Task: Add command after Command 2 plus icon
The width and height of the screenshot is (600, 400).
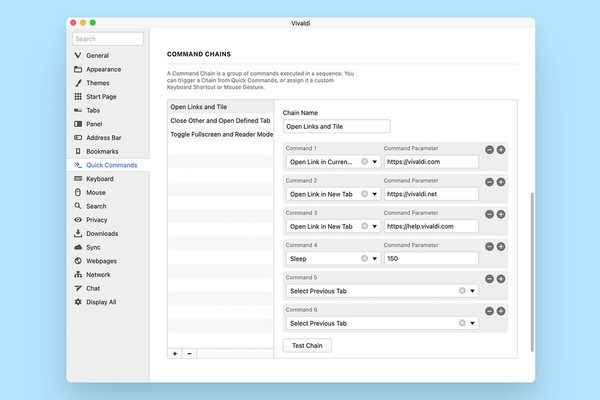Action: (501, 182)
